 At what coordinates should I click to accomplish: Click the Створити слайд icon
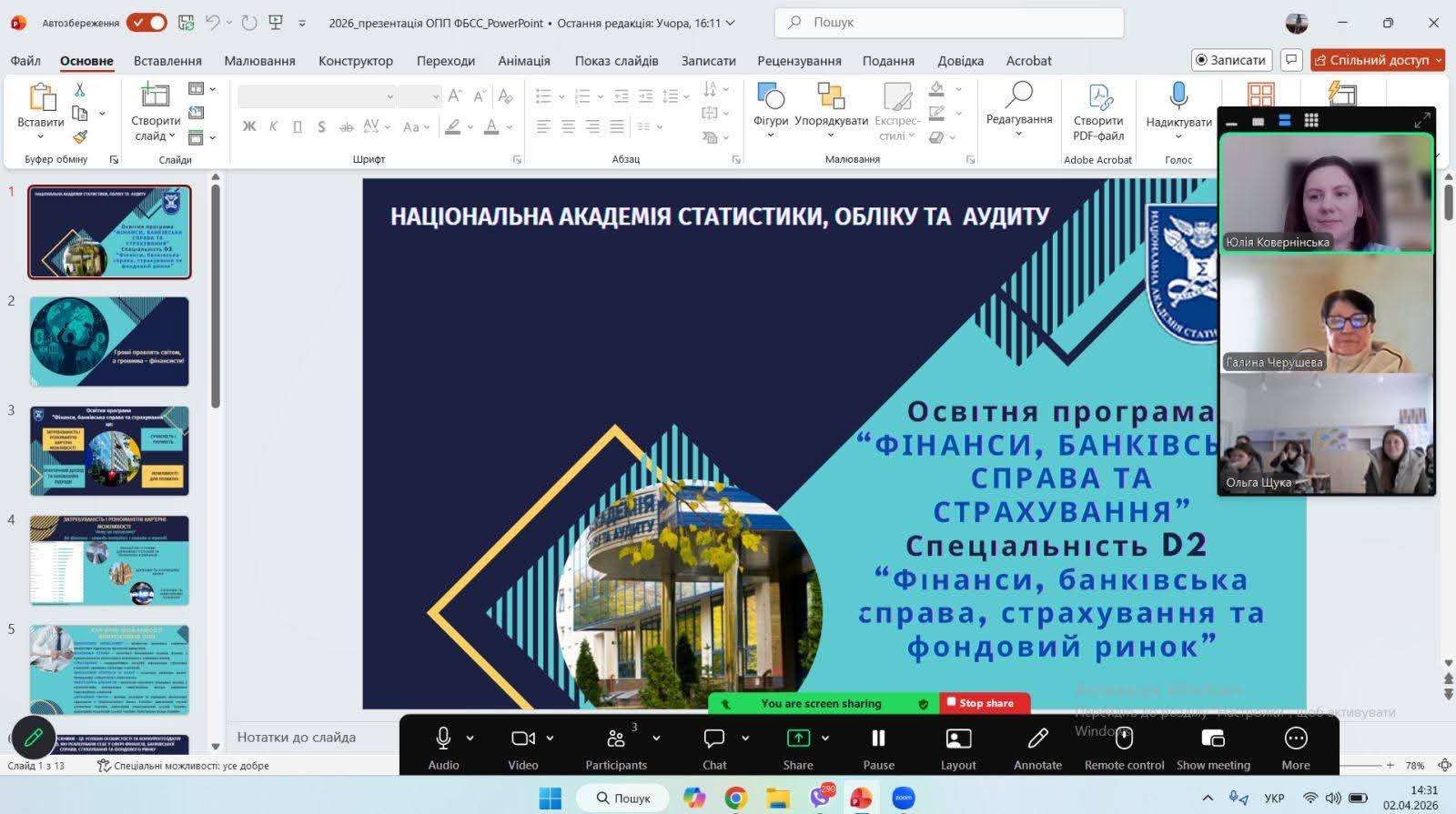point(155,95)
